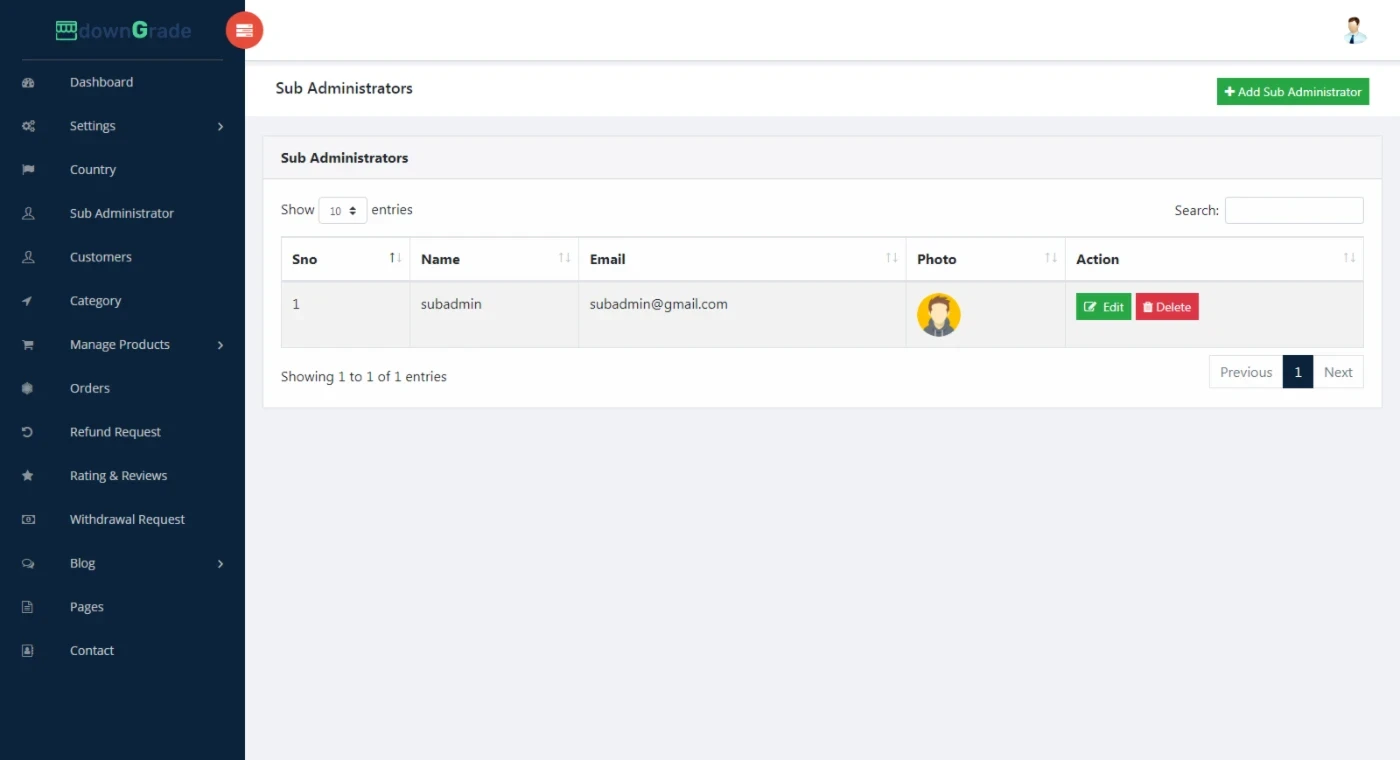Click the Country flag icon in sidebar
This screenshot has height=760, width=1400.
pyautogui.click(x=28, y=170)
